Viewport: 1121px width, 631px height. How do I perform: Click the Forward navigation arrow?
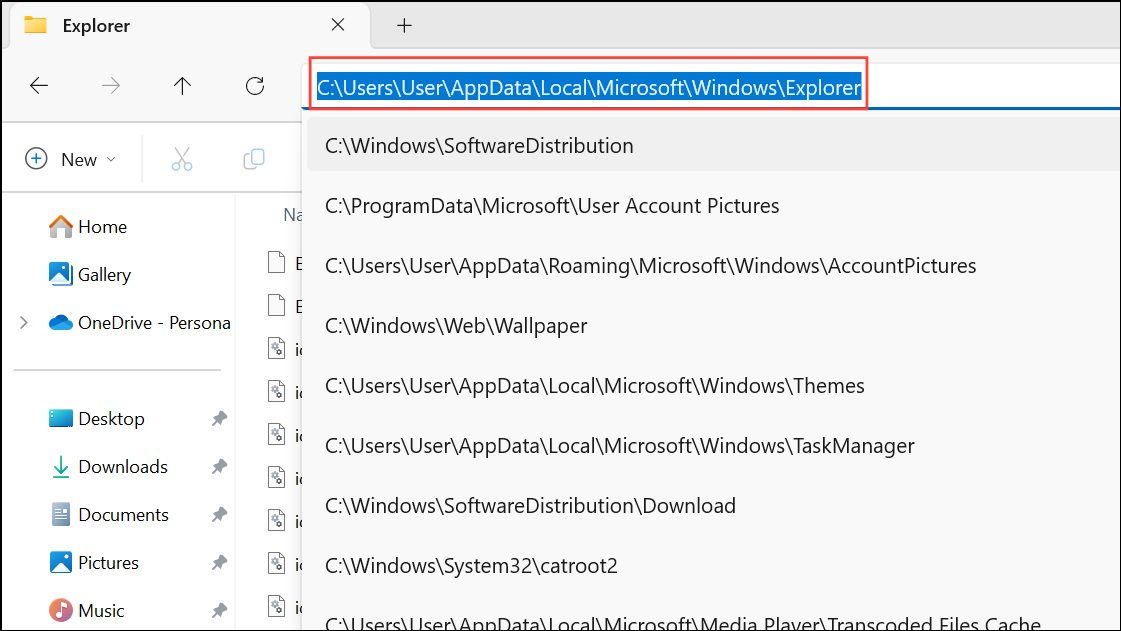click(110, 85)
